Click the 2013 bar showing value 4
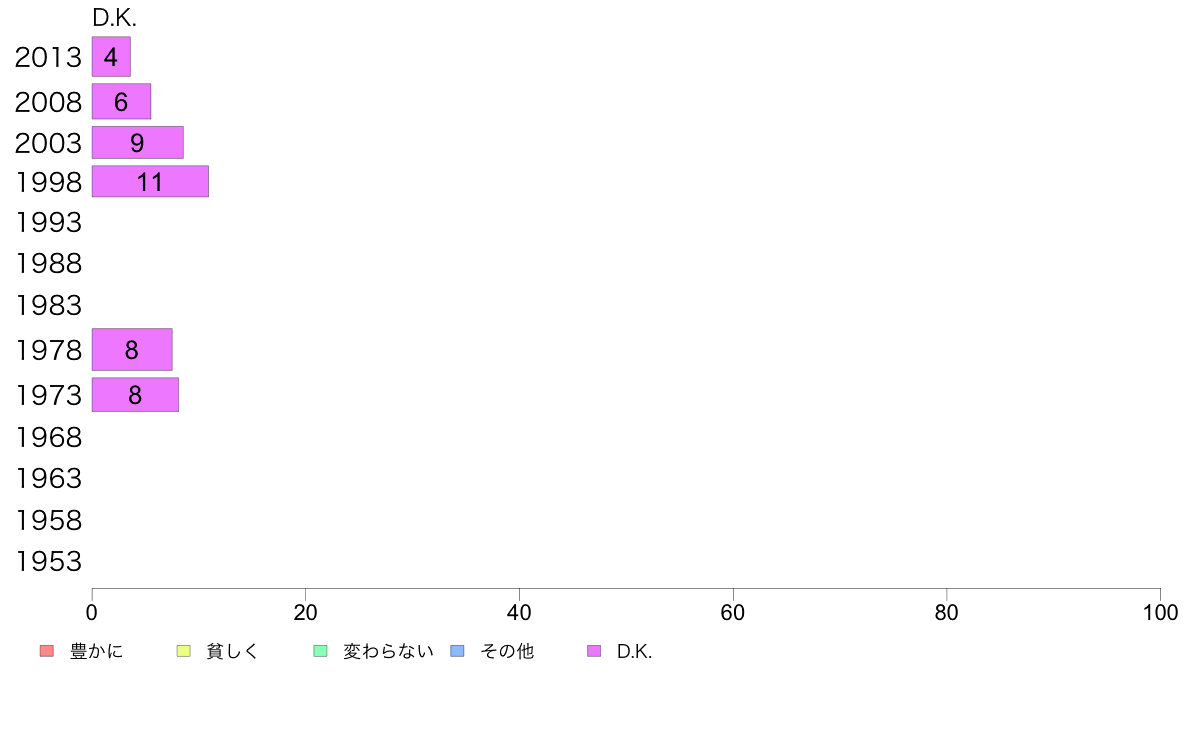This screenshot has height=736, width=1188. click(111, 57)
